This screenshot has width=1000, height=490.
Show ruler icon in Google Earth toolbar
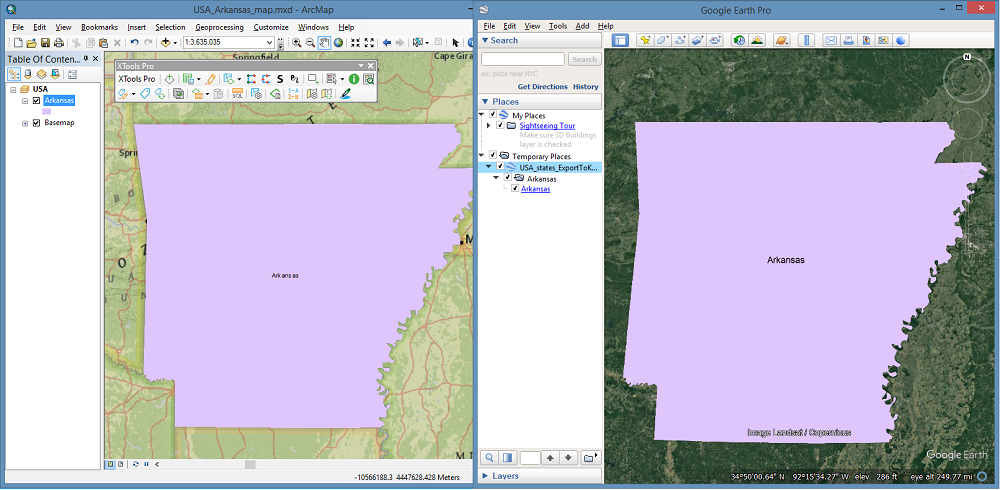click(806, 40)
